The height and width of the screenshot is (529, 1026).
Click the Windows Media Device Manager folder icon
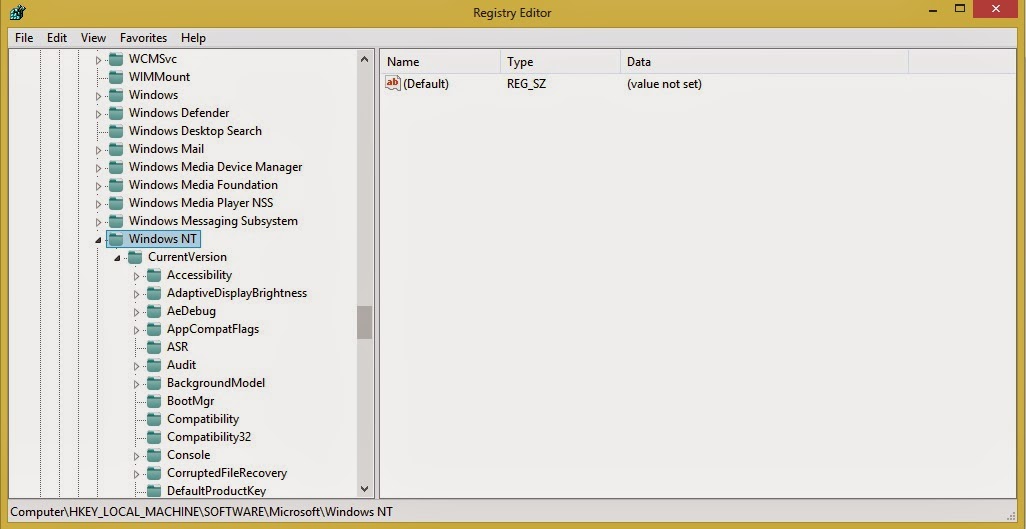(x=116, y=167)
